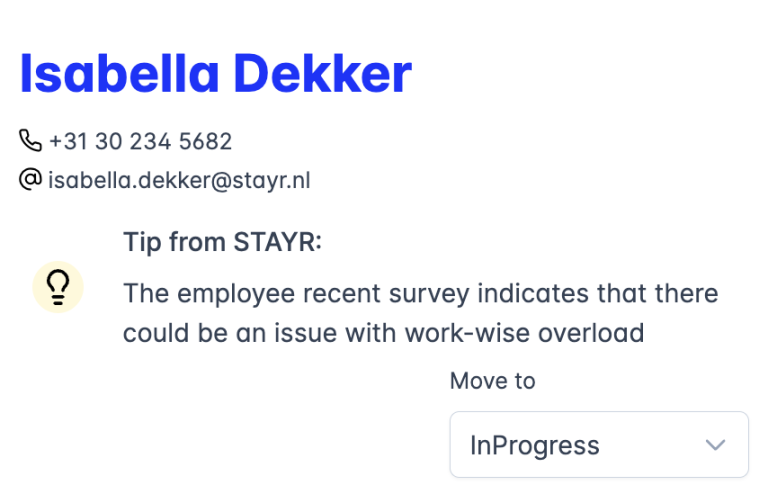768x494 pixels.
Task: Click the chevron arrow in Move to box
Action: click(x=715, y=445)
